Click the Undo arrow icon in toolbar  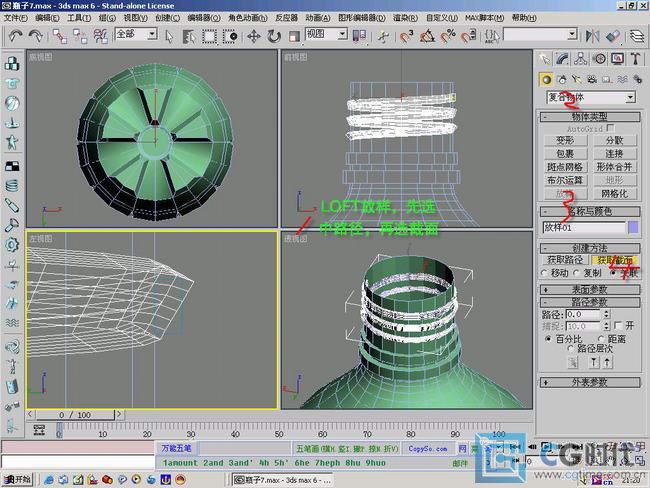click(x=16, y=36)
